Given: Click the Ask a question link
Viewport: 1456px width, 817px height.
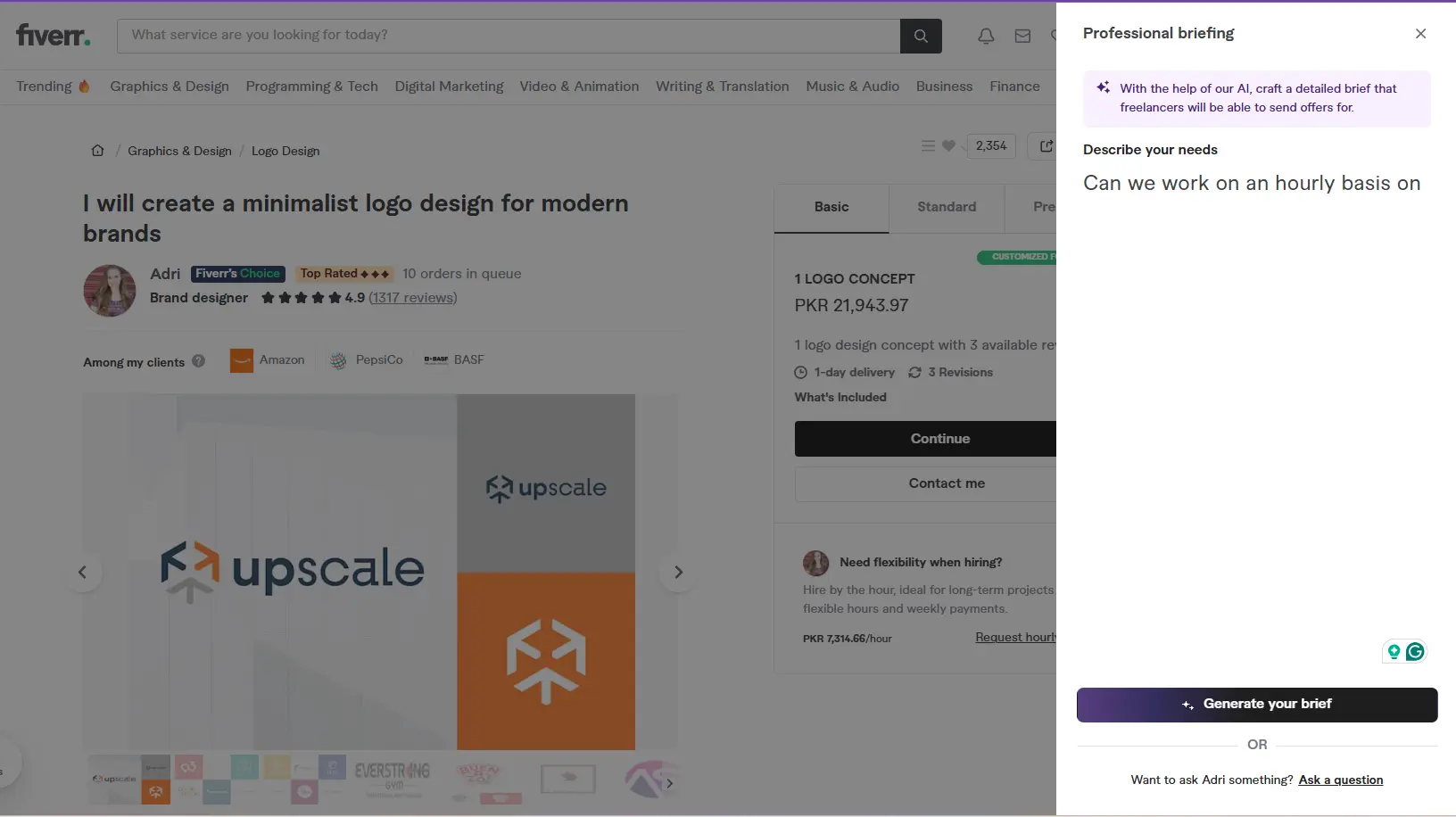Looking at the screenshot, I should [x=1341, y=780].
